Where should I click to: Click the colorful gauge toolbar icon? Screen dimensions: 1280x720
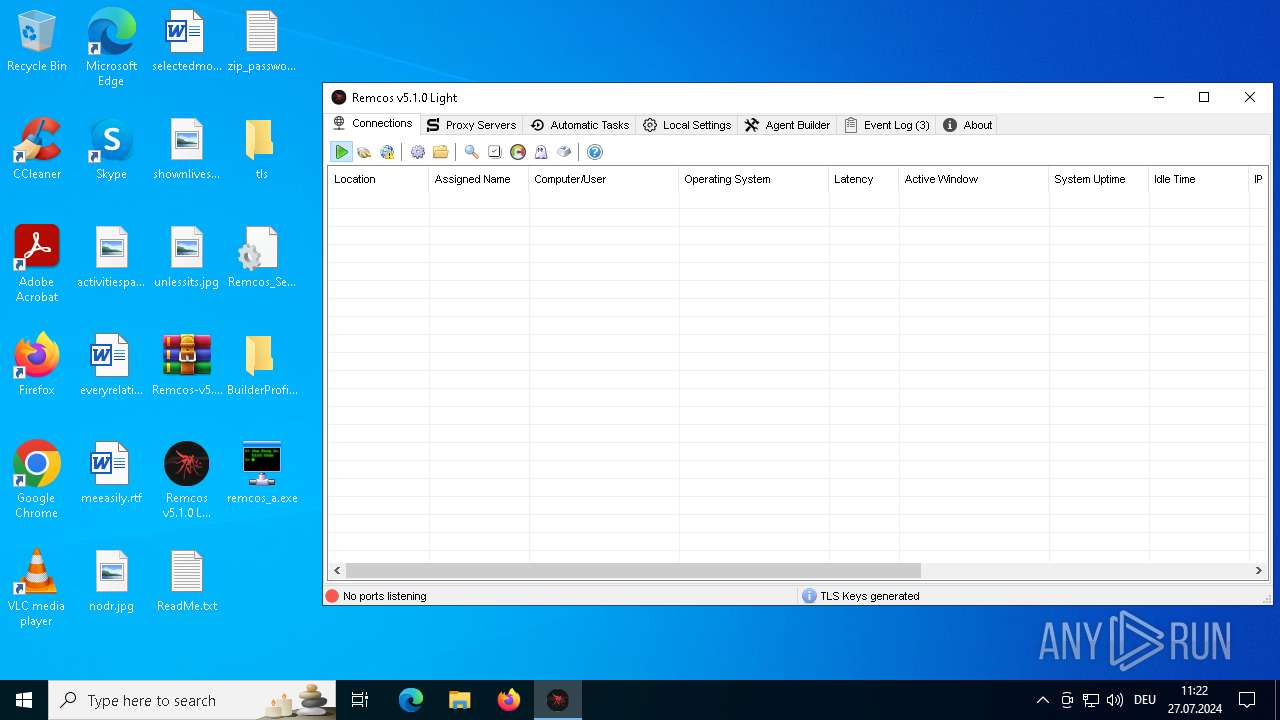(x=517, y=152)
